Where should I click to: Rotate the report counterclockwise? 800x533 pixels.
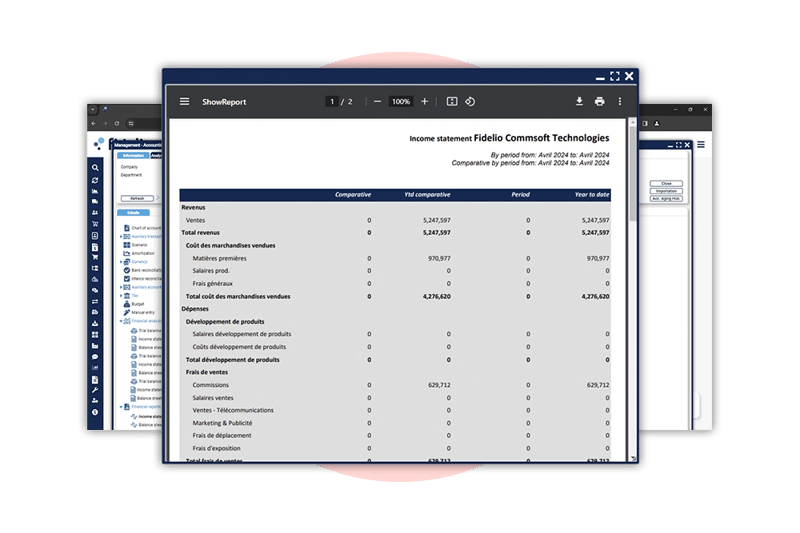pos(470,101)
